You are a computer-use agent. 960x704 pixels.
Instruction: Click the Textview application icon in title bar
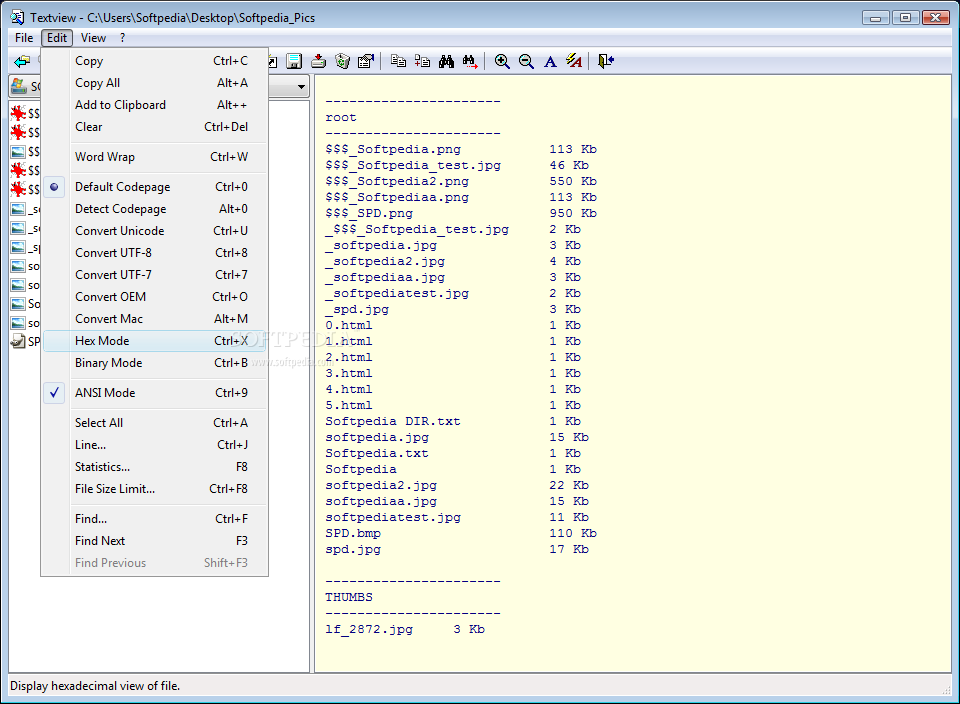tap(17, 17)
